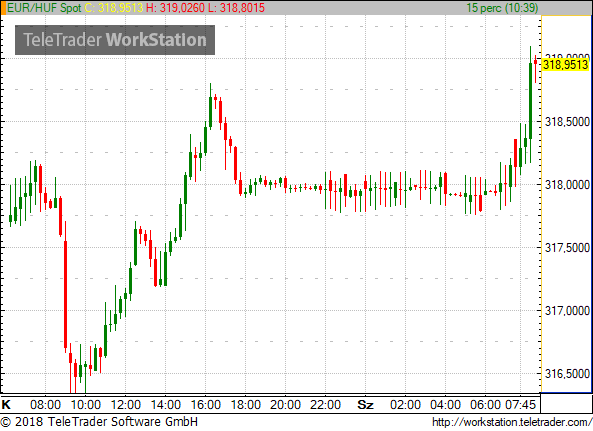Click the K day marker on time axis
Image resolution: width=593 pixels, height=431 pixels.
click(6, 405)
